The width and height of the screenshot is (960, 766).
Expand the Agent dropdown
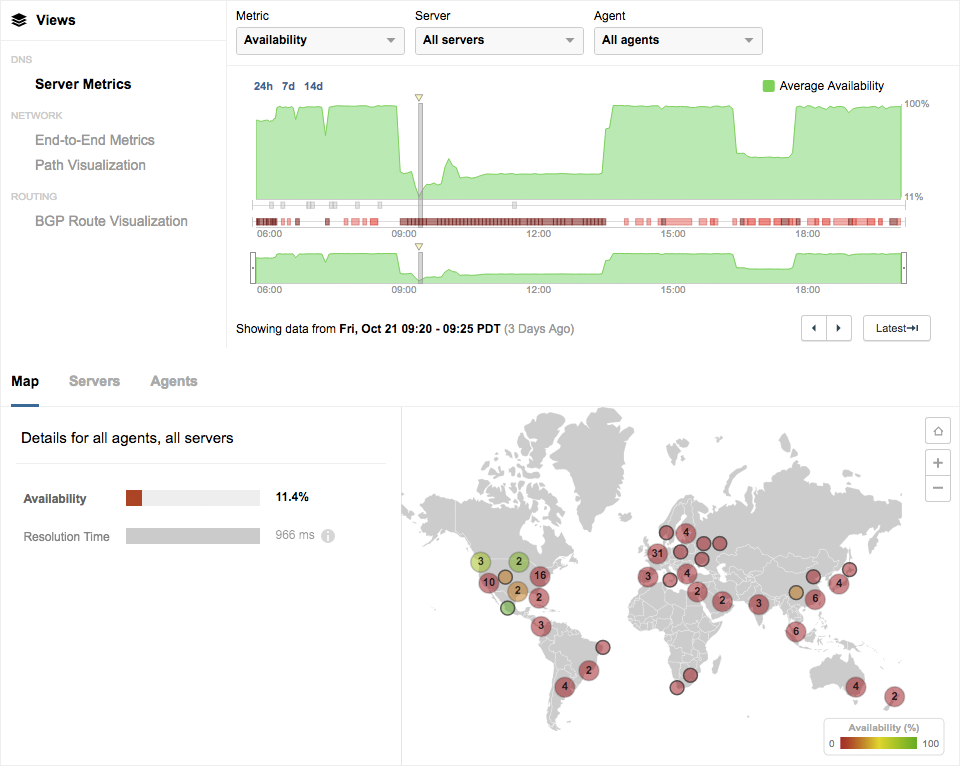[x=677, y=40]
